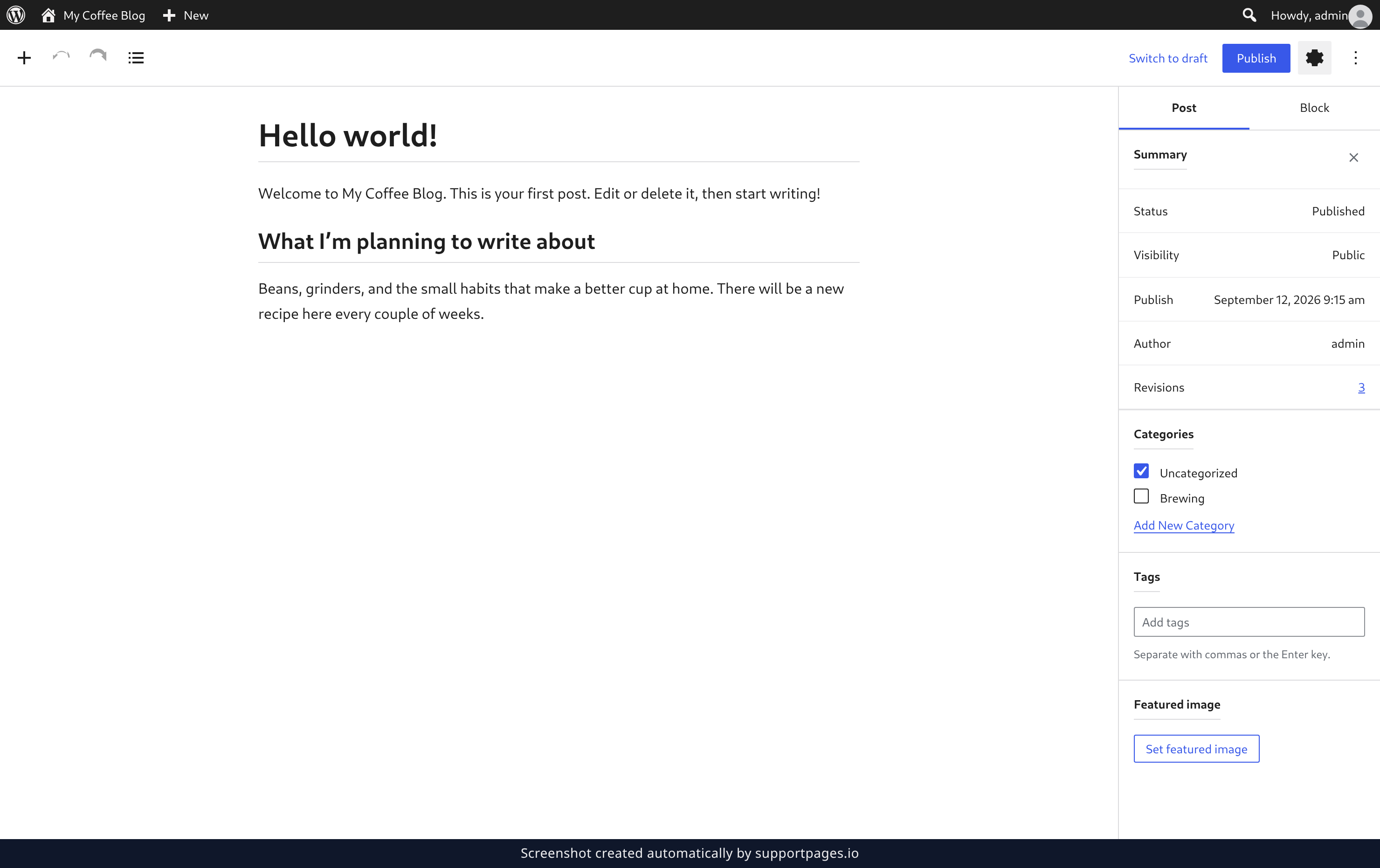Select the heading What I'm planning to write about
This screenshot has height=868, width=1380.
[x=427, y=242]
